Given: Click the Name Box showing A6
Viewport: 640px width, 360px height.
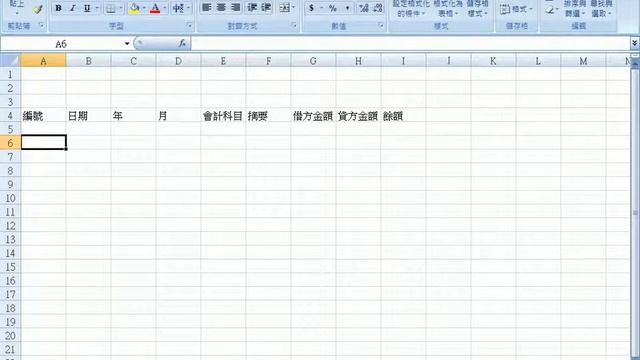Looking at the screenshot, I should pos(61,44).
